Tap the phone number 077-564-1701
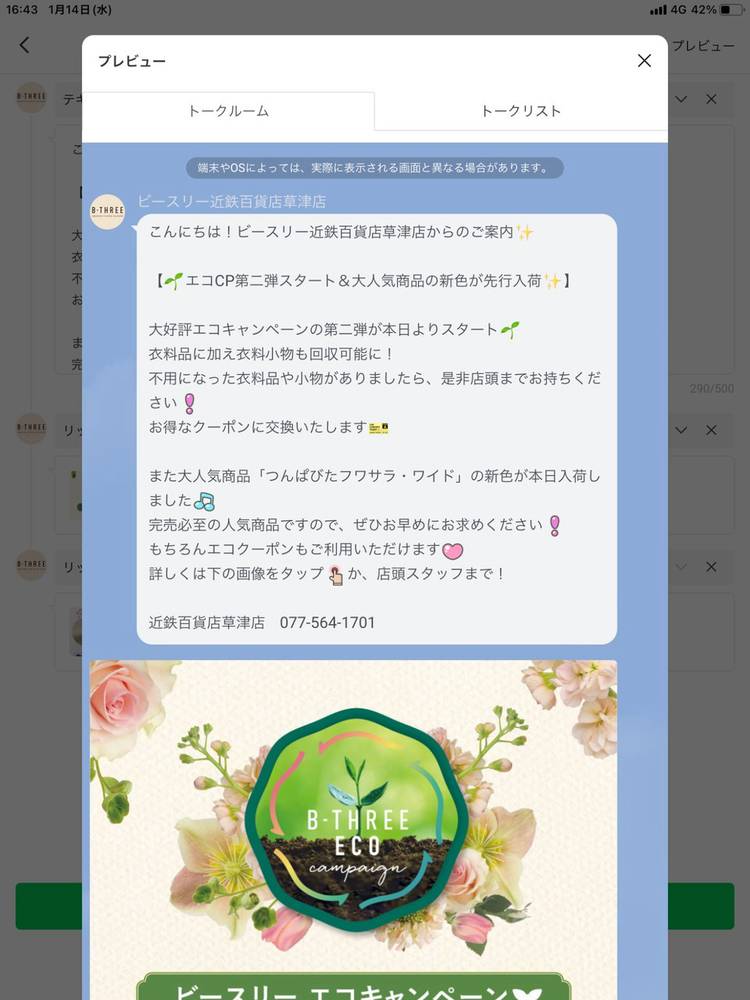 [327, 622]
